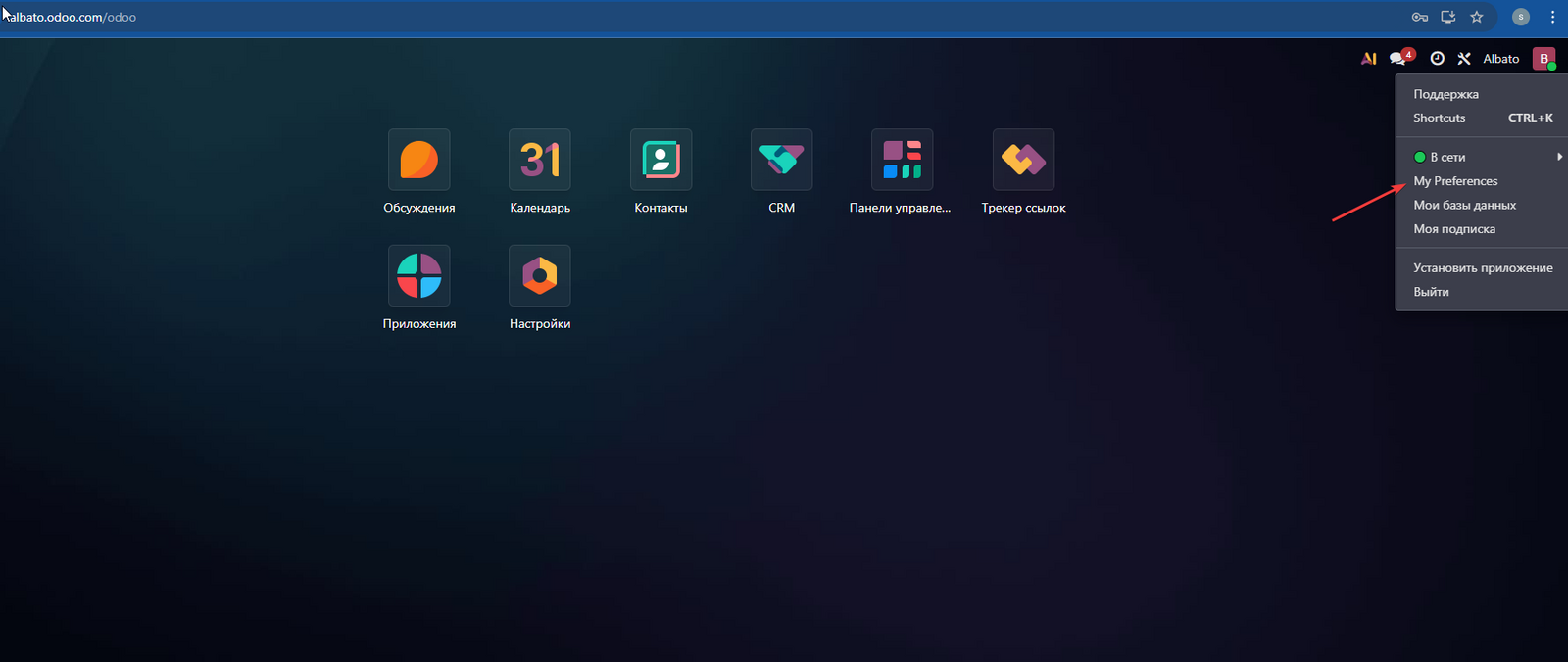Click the Albato company switcher

pyautogui.click(x=1500, y=59)
